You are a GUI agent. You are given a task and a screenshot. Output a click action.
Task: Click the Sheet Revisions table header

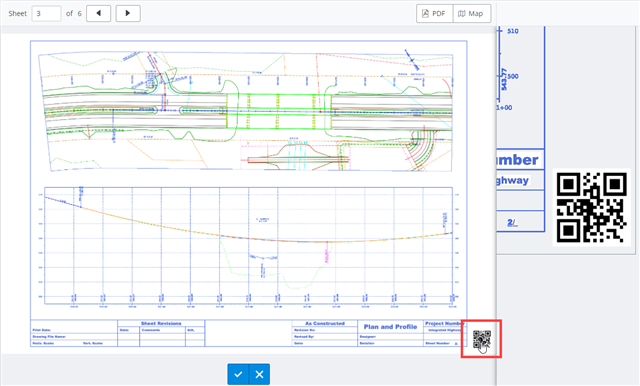coord(161,324)
